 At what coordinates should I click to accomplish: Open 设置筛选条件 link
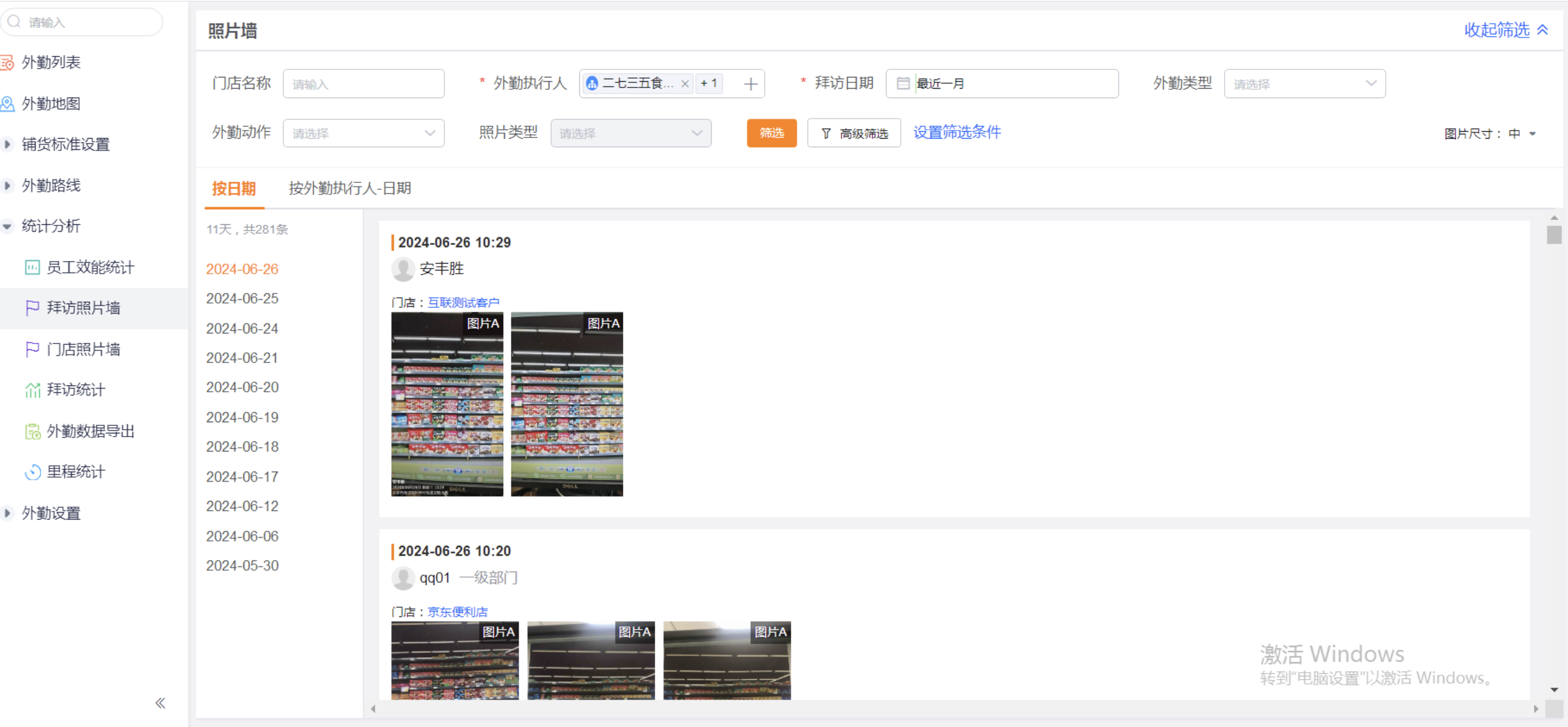point(957,132)
